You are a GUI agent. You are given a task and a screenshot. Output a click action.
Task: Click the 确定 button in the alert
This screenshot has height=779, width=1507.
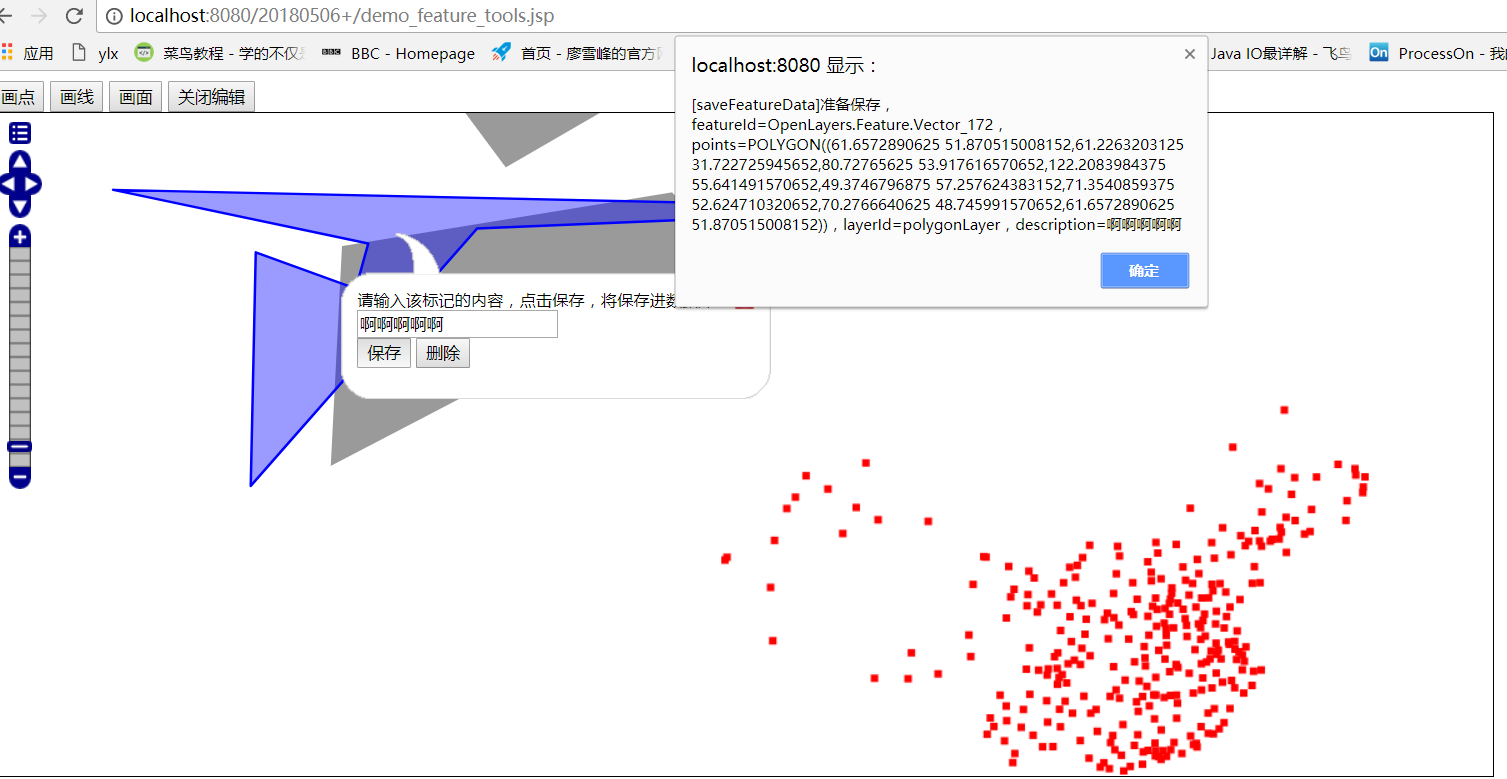click(1145, 271)
